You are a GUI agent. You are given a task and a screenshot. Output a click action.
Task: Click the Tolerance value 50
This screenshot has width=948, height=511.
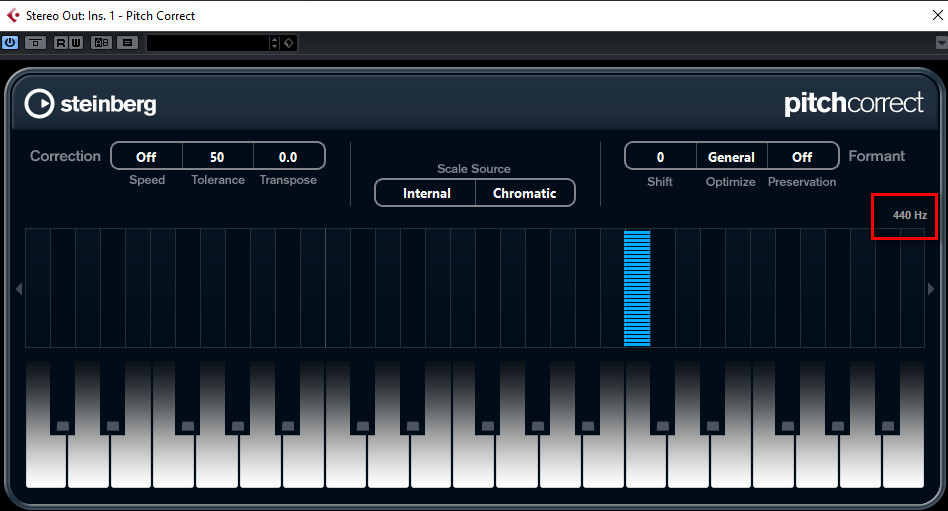tap(217, 157)
